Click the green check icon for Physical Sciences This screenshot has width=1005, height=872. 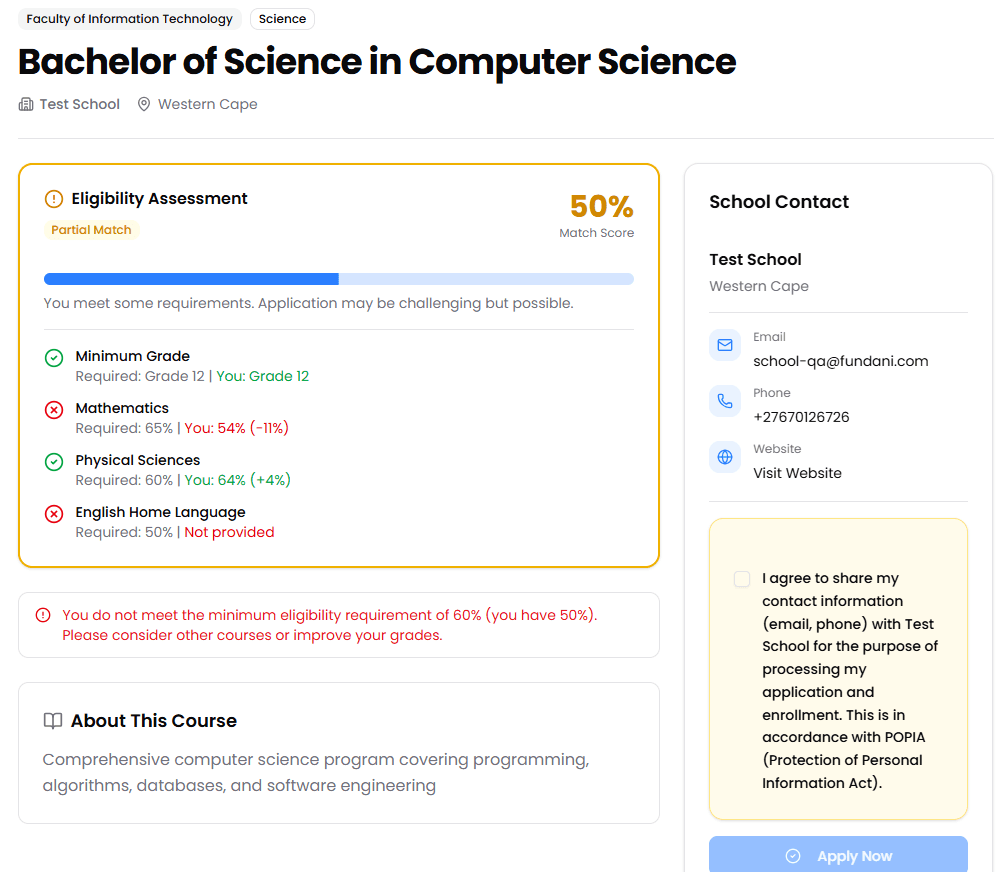[54, 462]
